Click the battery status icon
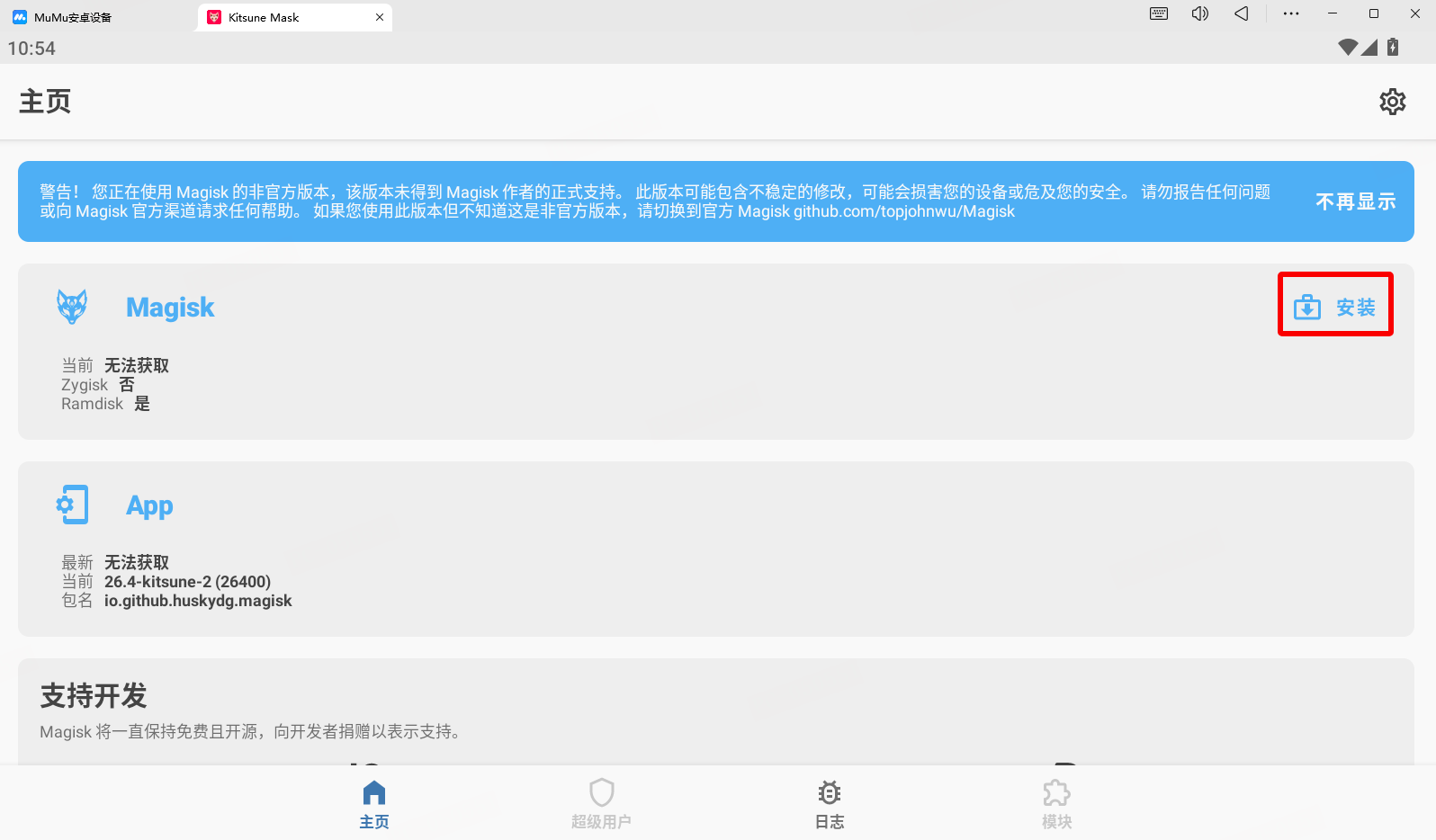 pyautogui.click(x=1392, y=48)
